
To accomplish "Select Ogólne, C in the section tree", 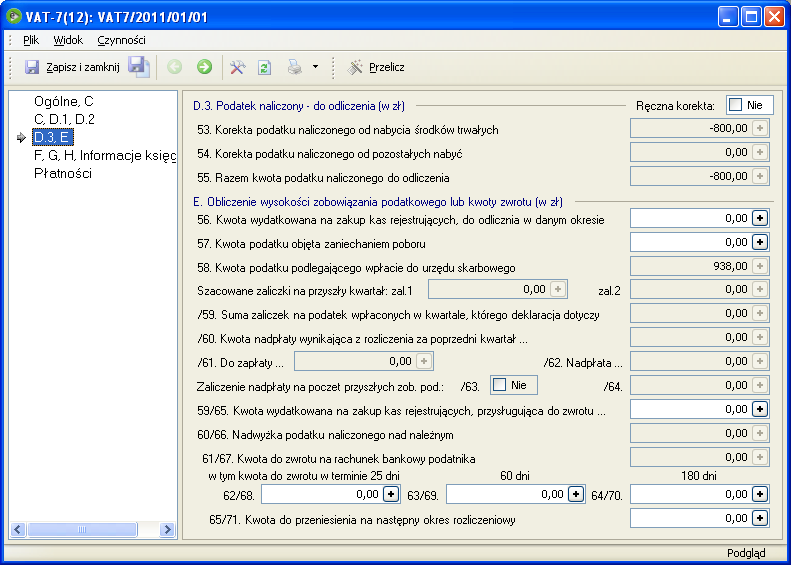I will 64,101.
